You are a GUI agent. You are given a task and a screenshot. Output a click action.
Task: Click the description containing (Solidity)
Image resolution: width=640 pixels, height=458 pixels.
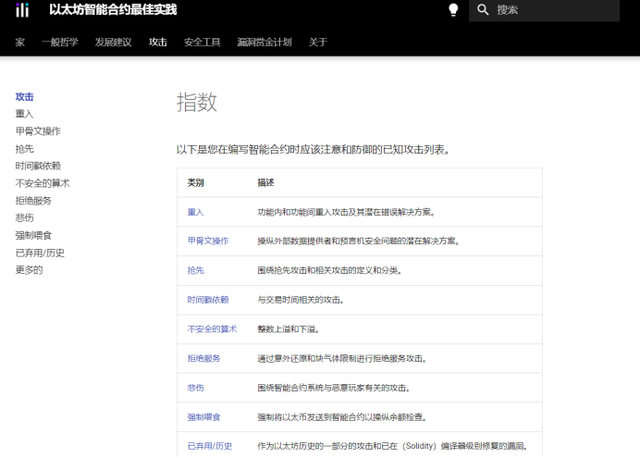click(392, 446)
